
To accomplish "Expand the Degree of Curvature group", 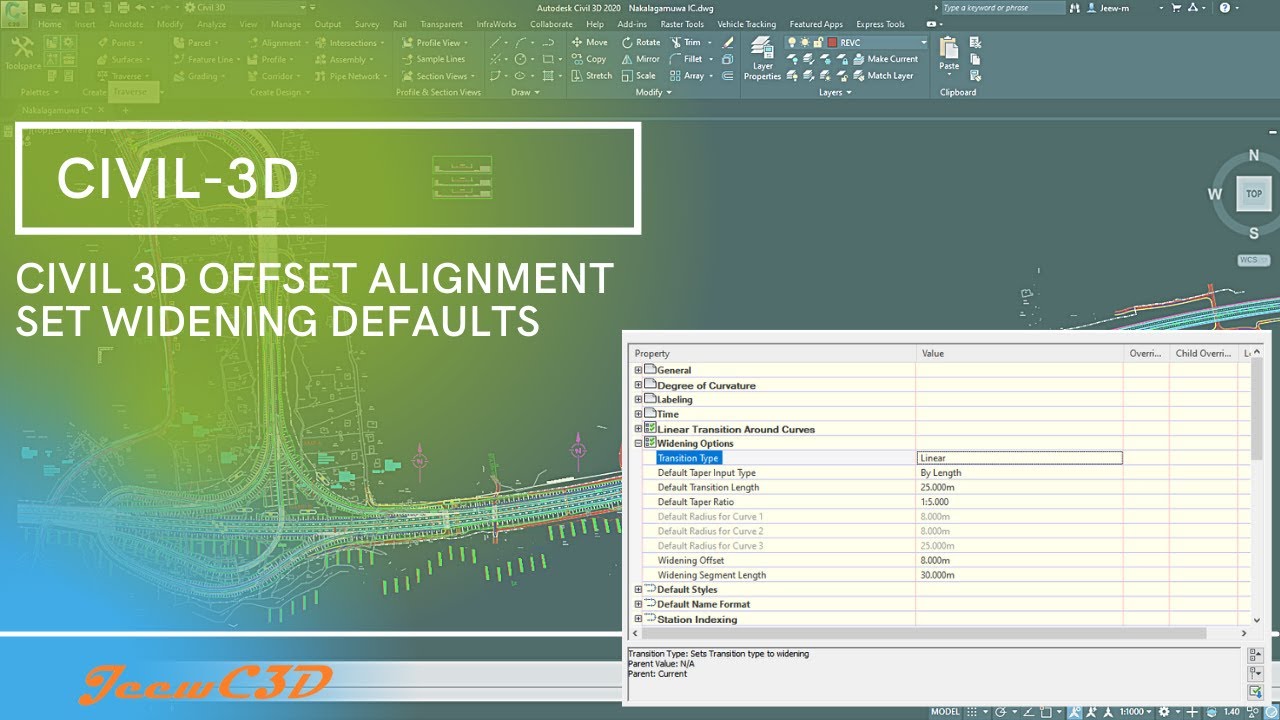I will point(638,385).
